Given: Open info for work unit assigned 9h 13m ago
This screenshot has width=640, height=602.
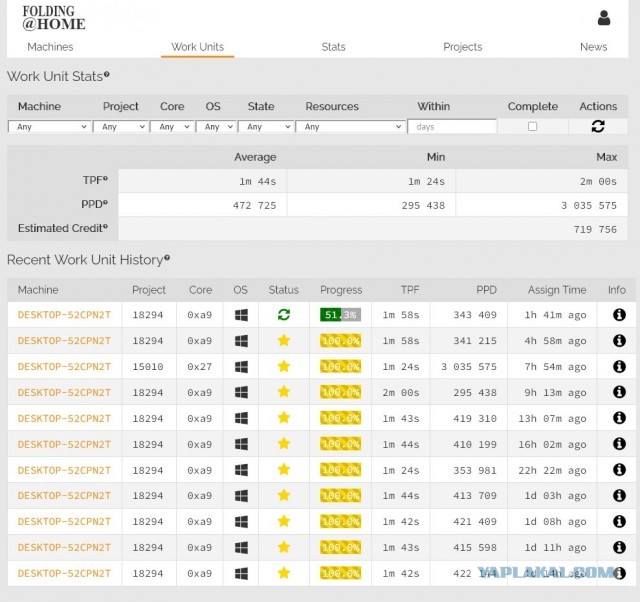Looking at the screenshot, I should 619,392.
